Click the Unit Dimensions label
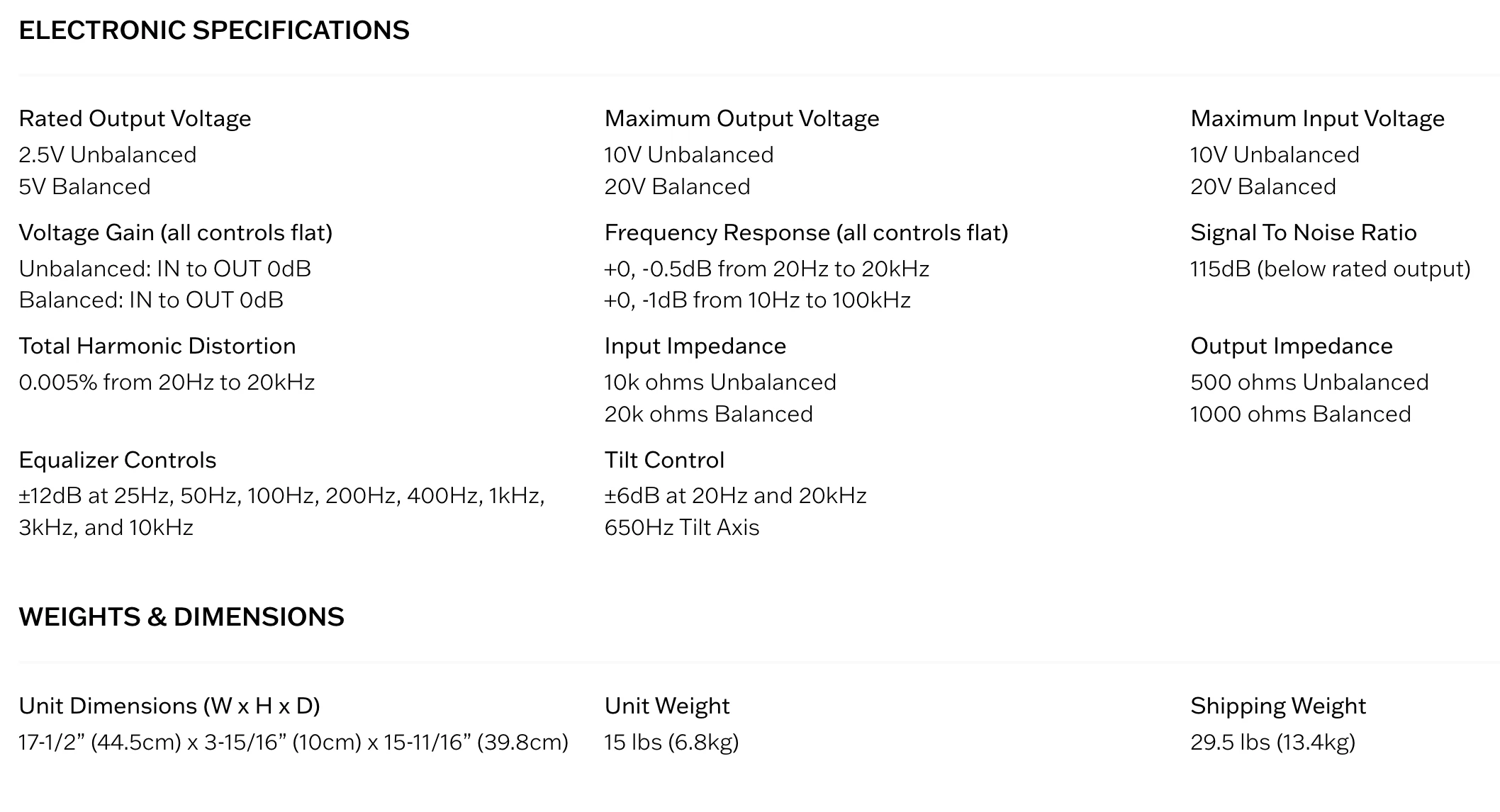This screenshot has width=1500, height=812. click(169, 706)
